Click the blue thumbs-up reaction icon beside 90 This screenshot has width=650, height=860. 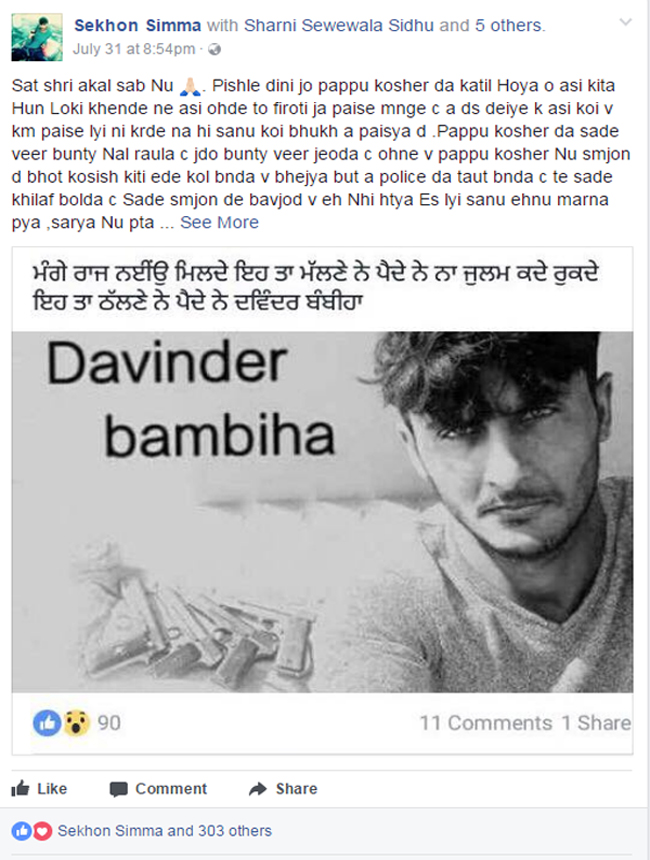47,723
